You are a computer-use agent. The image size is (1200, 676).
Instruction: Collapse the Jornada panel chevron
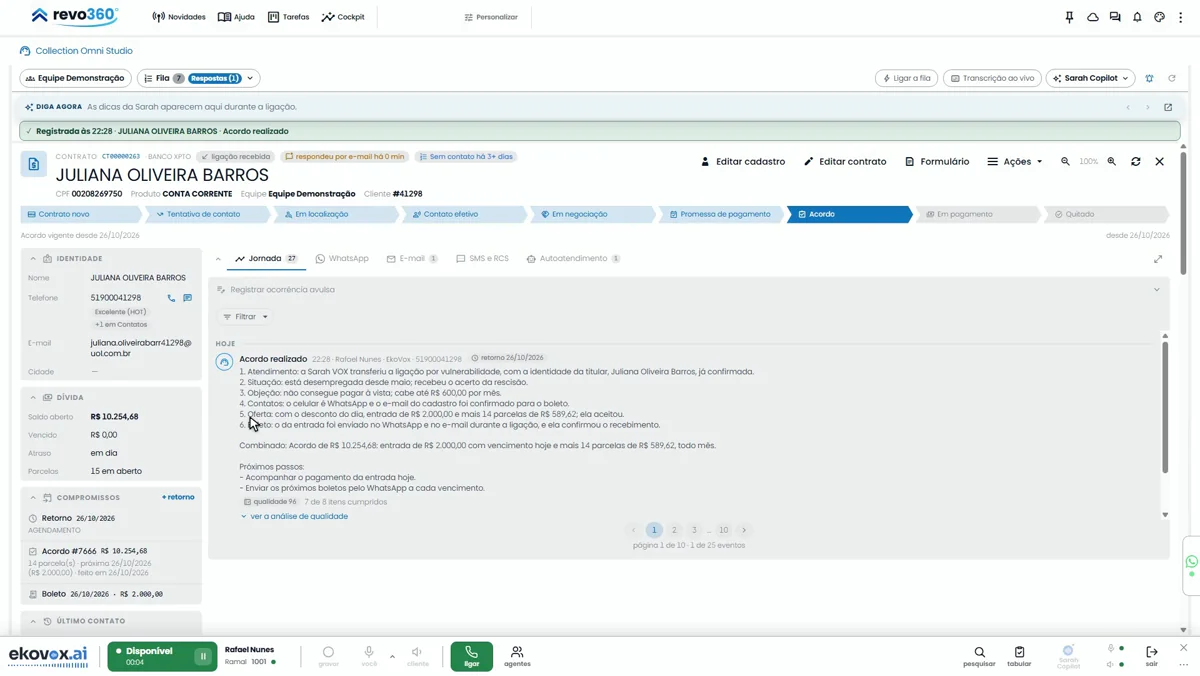click(x=218, y=259)
